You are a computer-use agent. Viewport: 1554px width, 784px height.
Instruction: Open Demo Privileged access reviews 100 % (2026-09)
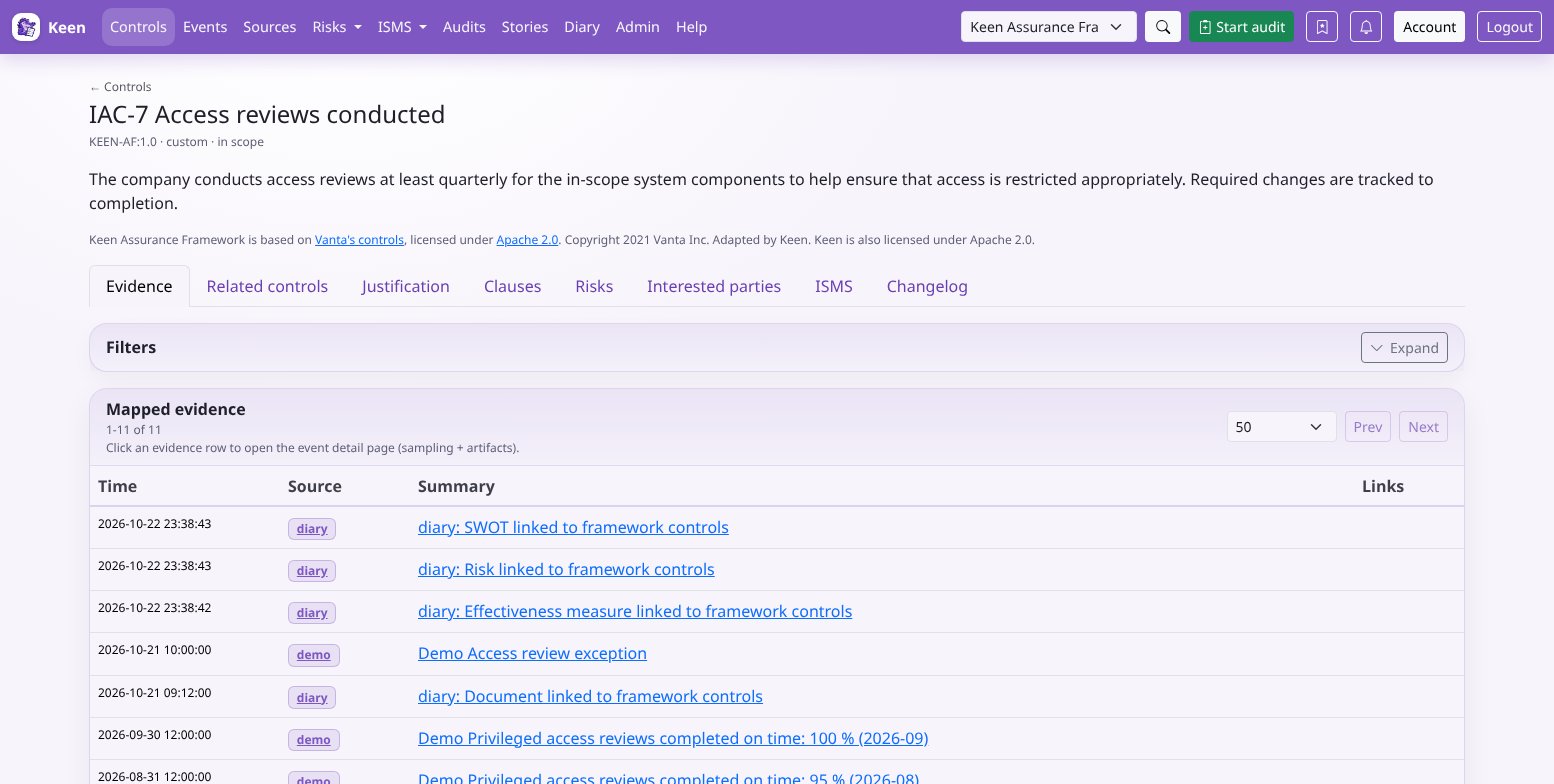[673, 738]
